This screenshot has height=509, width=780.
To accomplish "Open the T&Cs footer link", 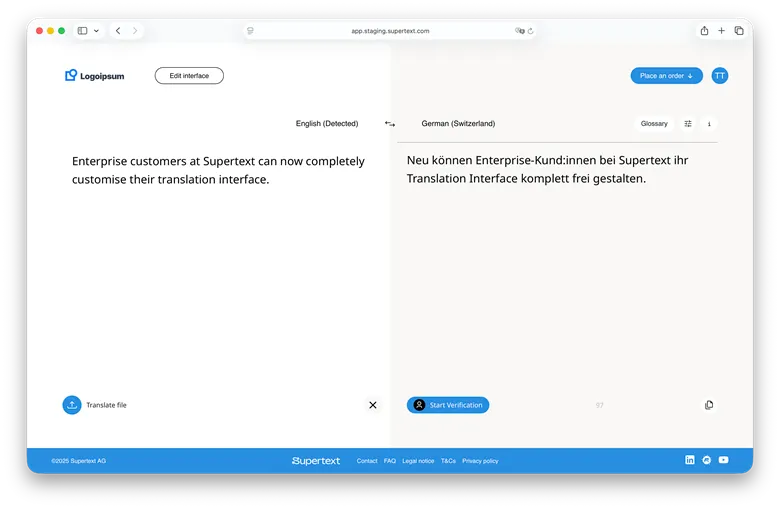I will click(x=448, y=461).
